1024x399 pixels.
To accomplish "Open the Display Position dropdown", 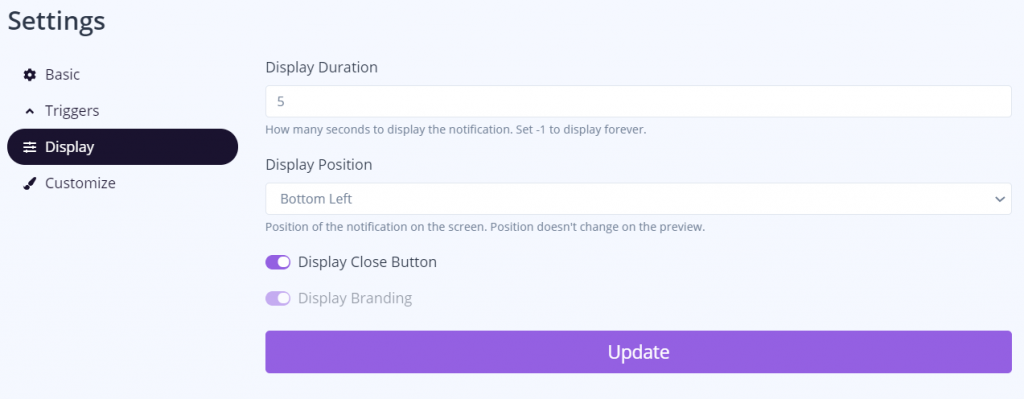I will (x=638, y=199).
